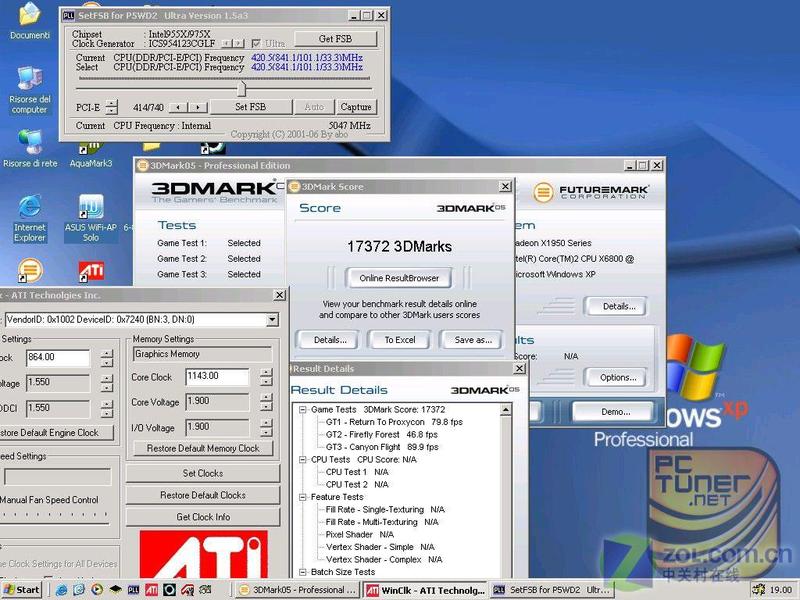Launch the AquaMark3 desktop shortcut

coord(90,155)
